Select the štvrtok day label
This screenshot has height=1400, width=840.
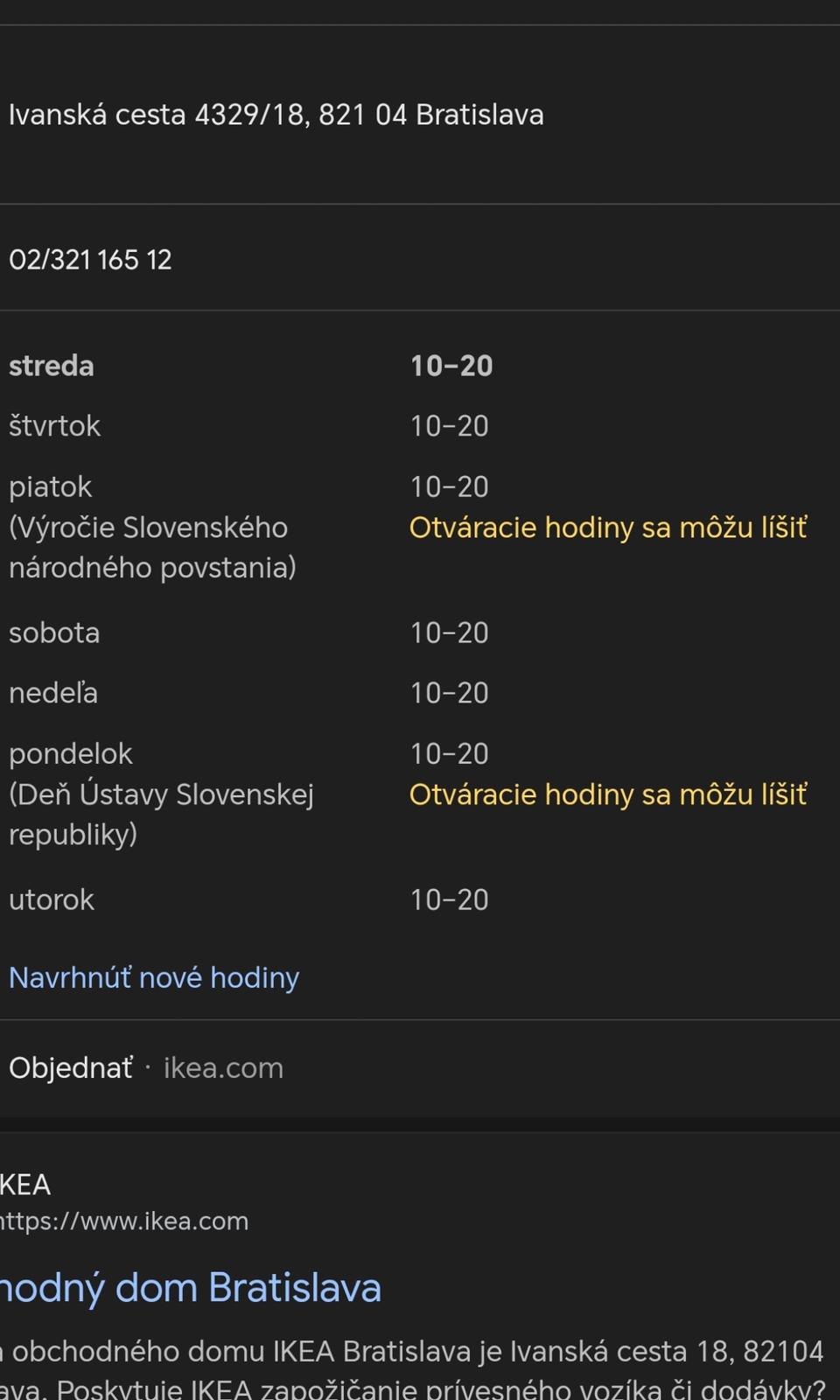[x=54, y=426]
